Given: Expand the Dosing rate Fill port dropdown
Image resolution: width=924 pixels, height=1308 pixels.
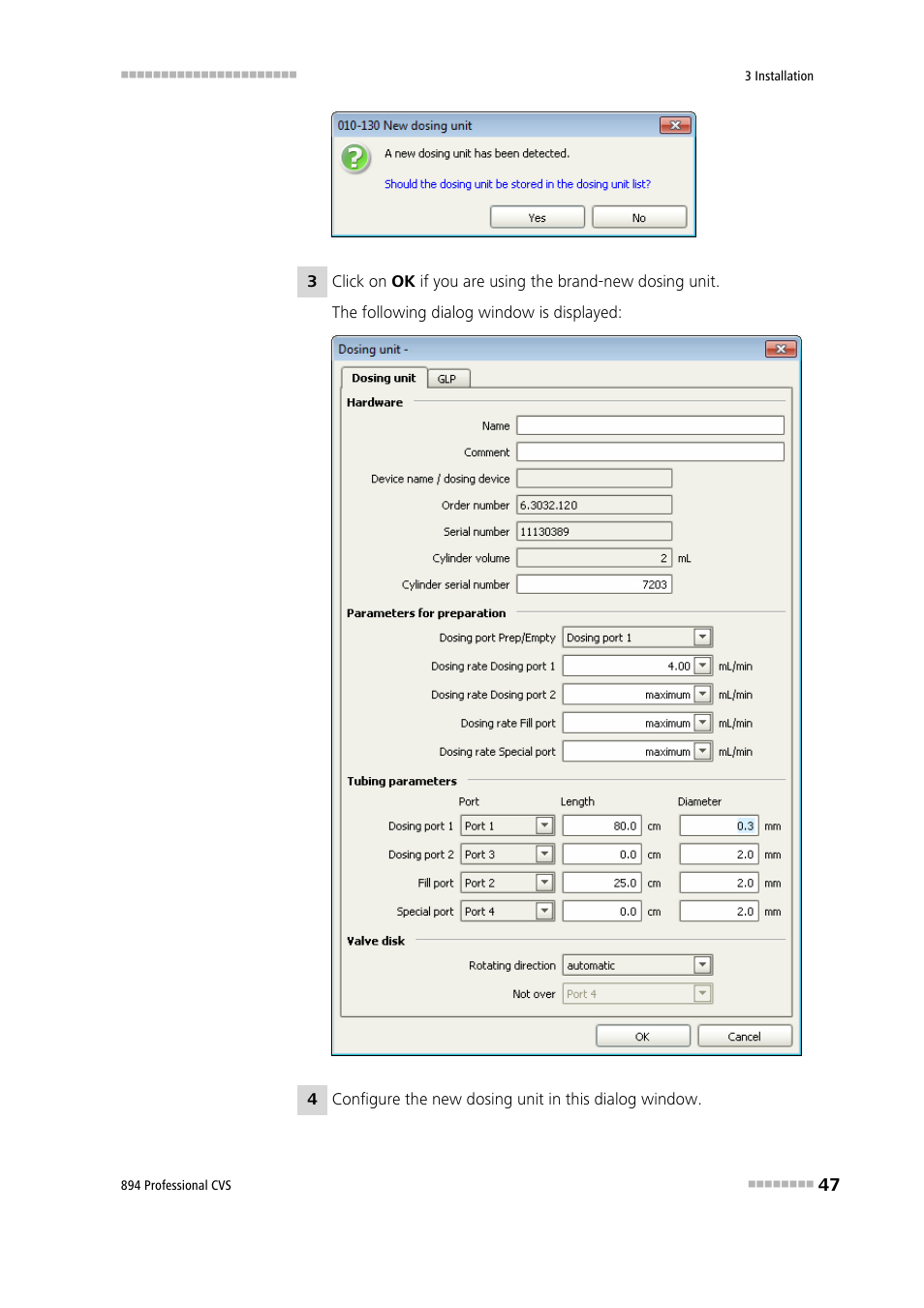Looking at the screenshot, I should [x=702, y=723].
